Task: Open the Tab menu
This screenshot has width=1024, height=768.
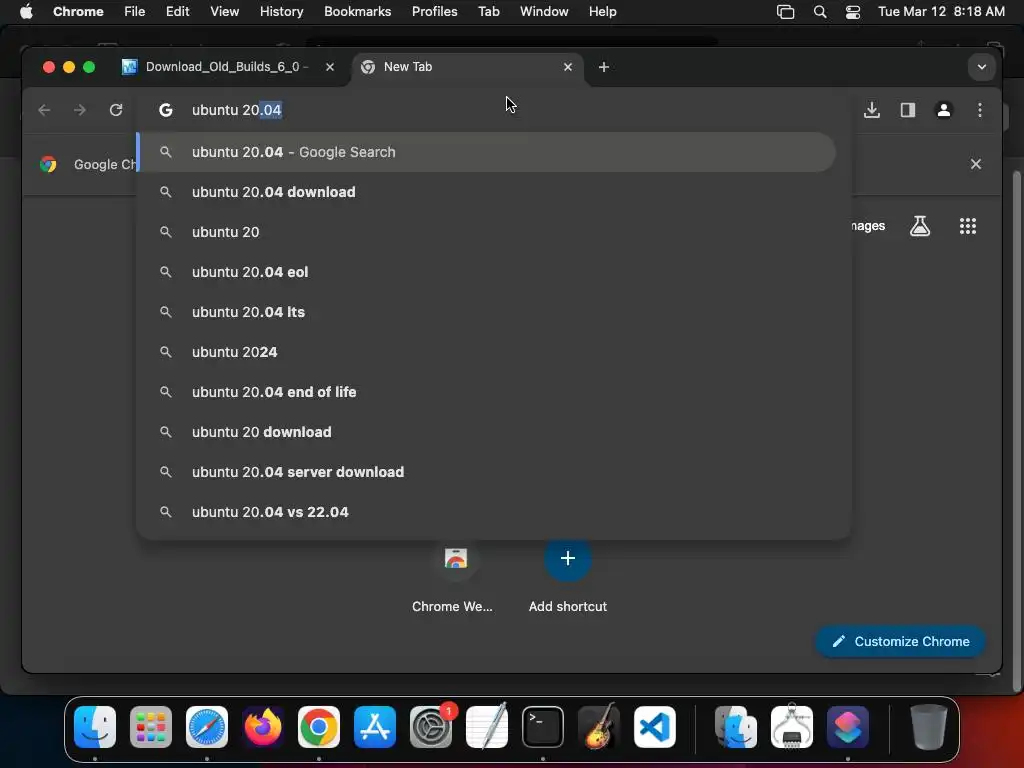Action: 488,11
